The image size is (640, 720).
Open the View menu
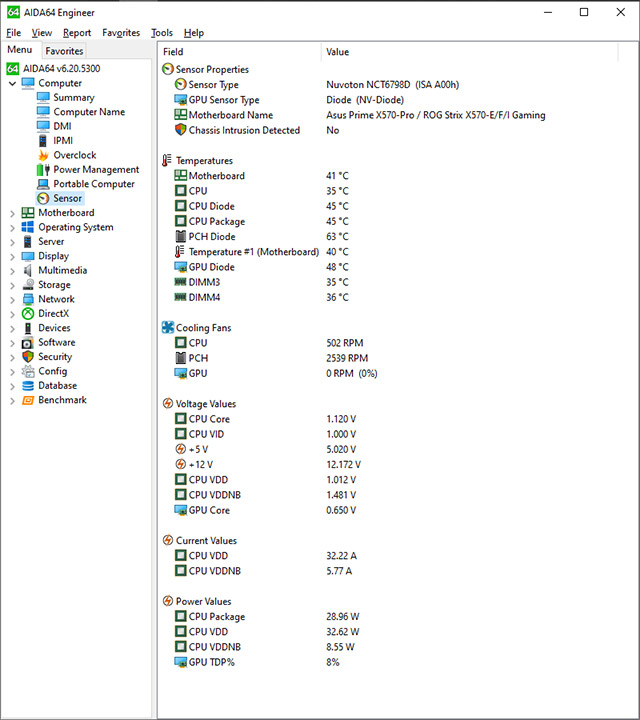(42, 33)
